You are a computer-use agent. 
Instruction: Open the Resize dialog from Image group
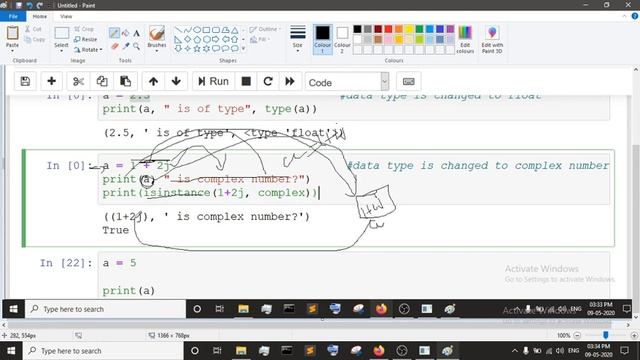tap(85, 39)
